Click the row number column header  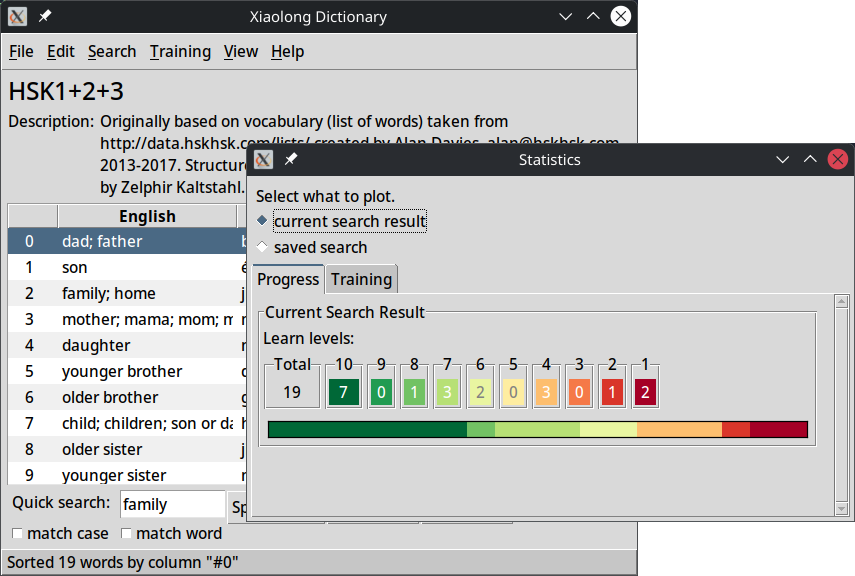33,217
